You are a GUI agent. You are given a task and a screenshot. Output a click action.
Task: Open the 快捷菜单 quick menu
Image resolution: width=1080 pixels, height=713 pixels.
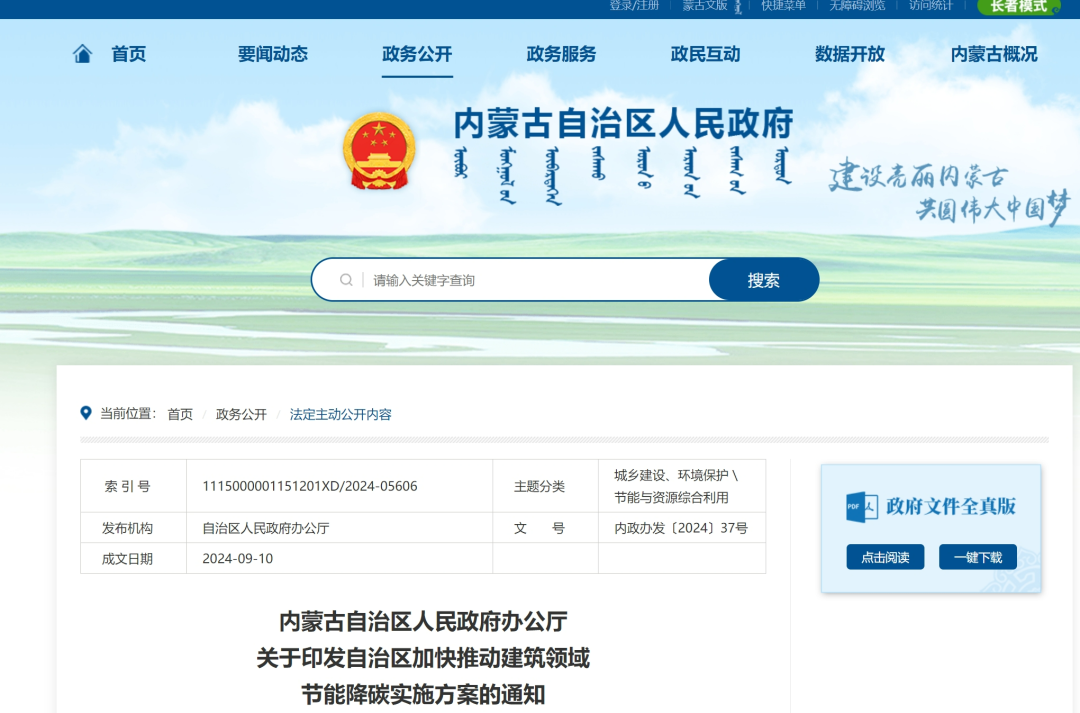[x=785, y=7]
